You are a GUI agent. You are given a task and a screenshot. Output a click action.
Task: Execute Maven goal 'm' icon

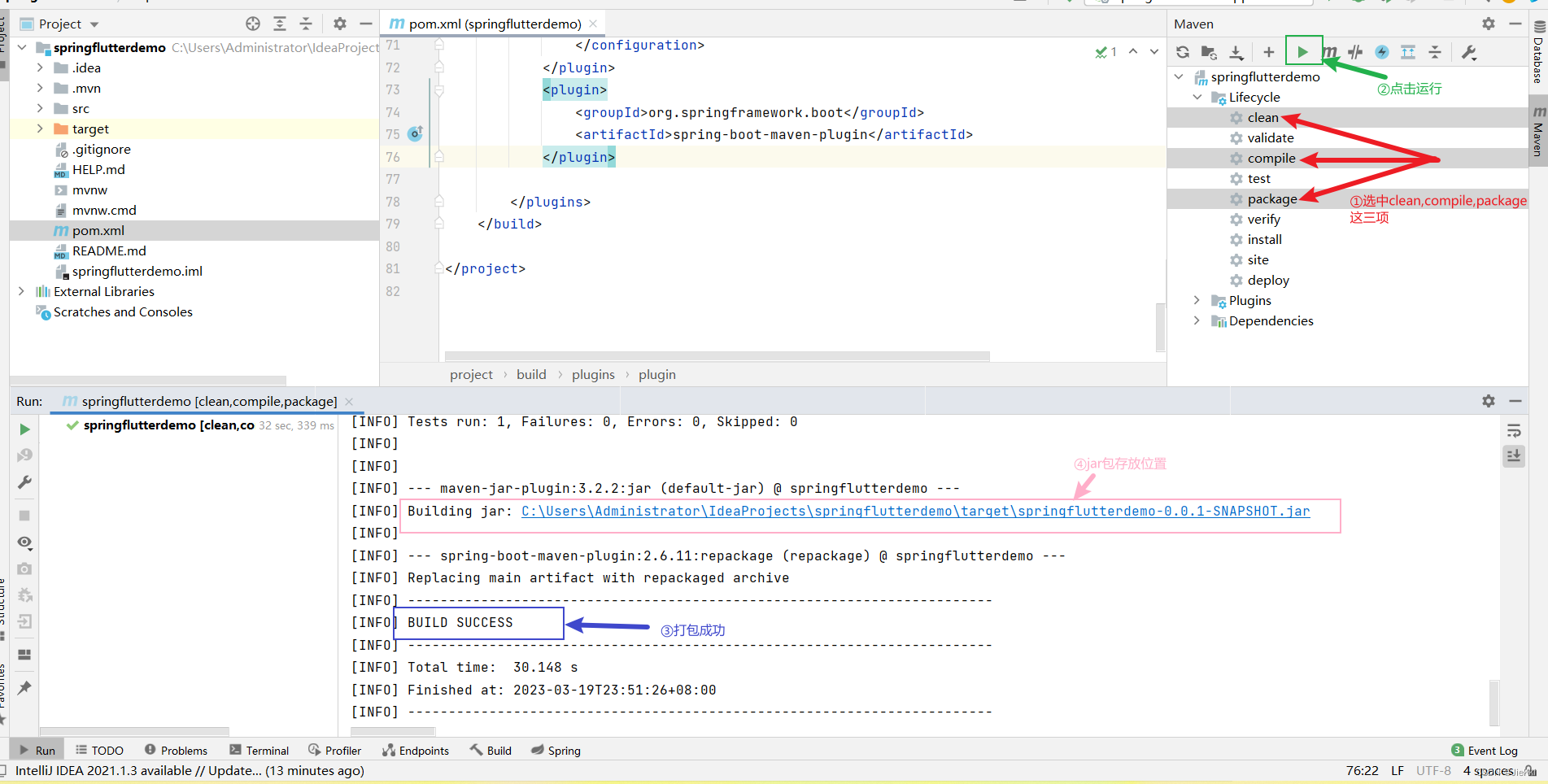pyautogui.click(x=1330, y=52)
